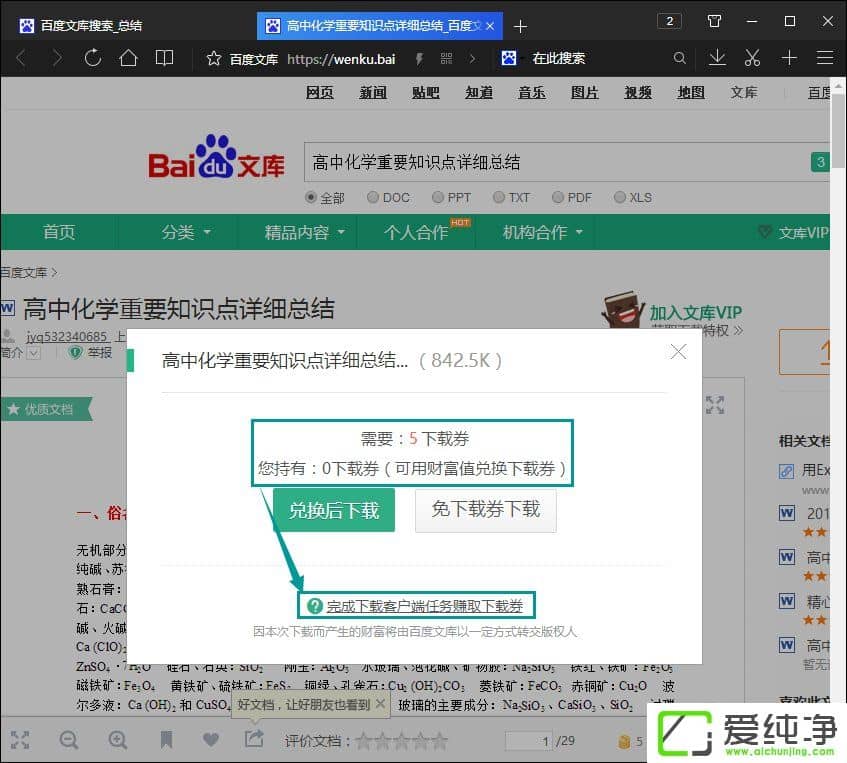Open the reading view book icon
Image resolution: width=847 pixels, height=763 pixels.
(164, 58)
